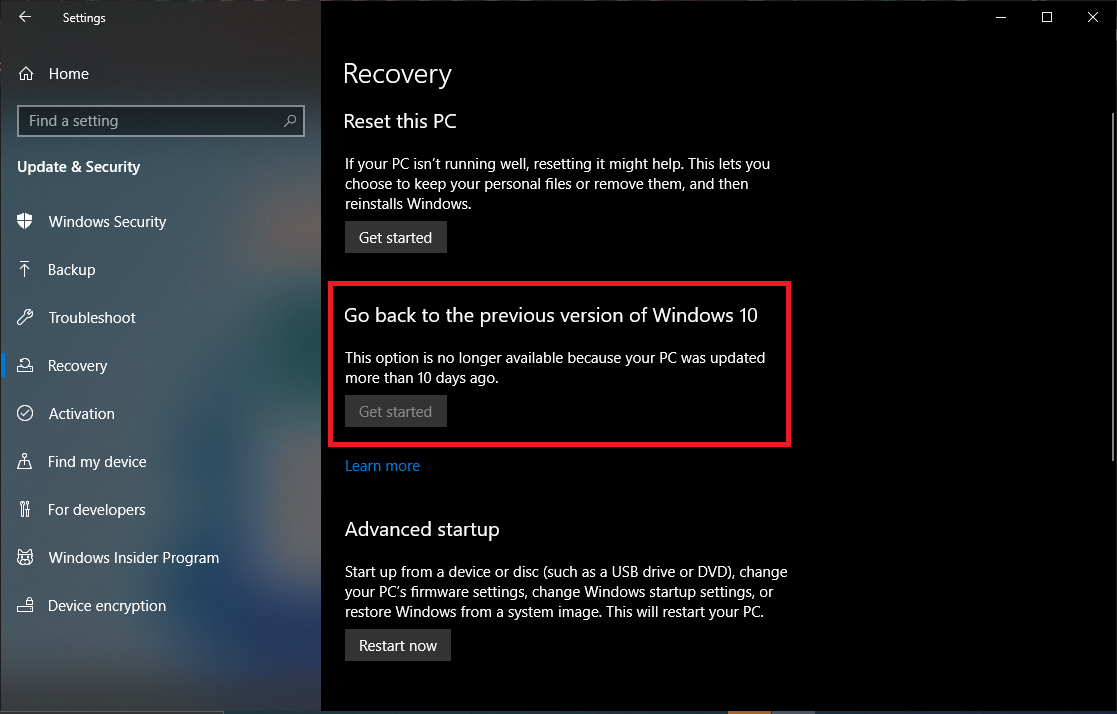Click the Reset this PC heading

tap(400, 121)
